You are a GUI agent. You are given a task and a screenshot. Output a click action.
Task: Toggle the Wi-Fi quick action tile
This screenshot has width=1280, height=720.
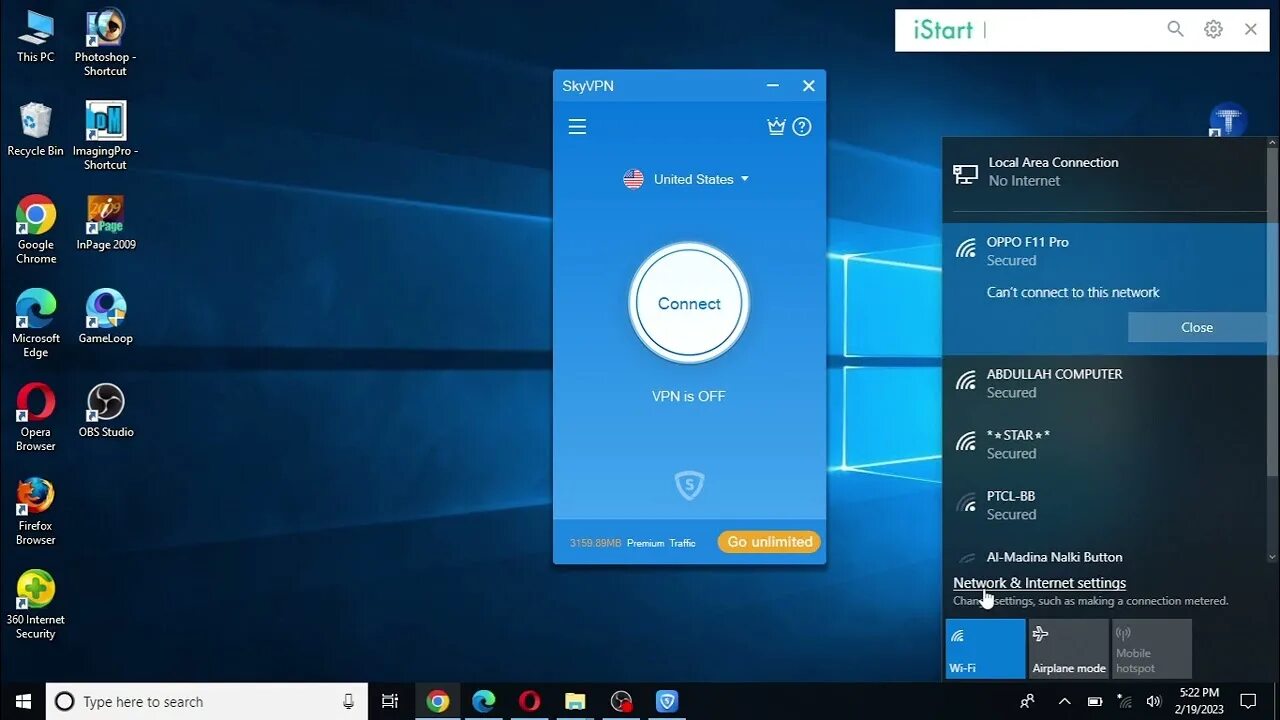985,649
